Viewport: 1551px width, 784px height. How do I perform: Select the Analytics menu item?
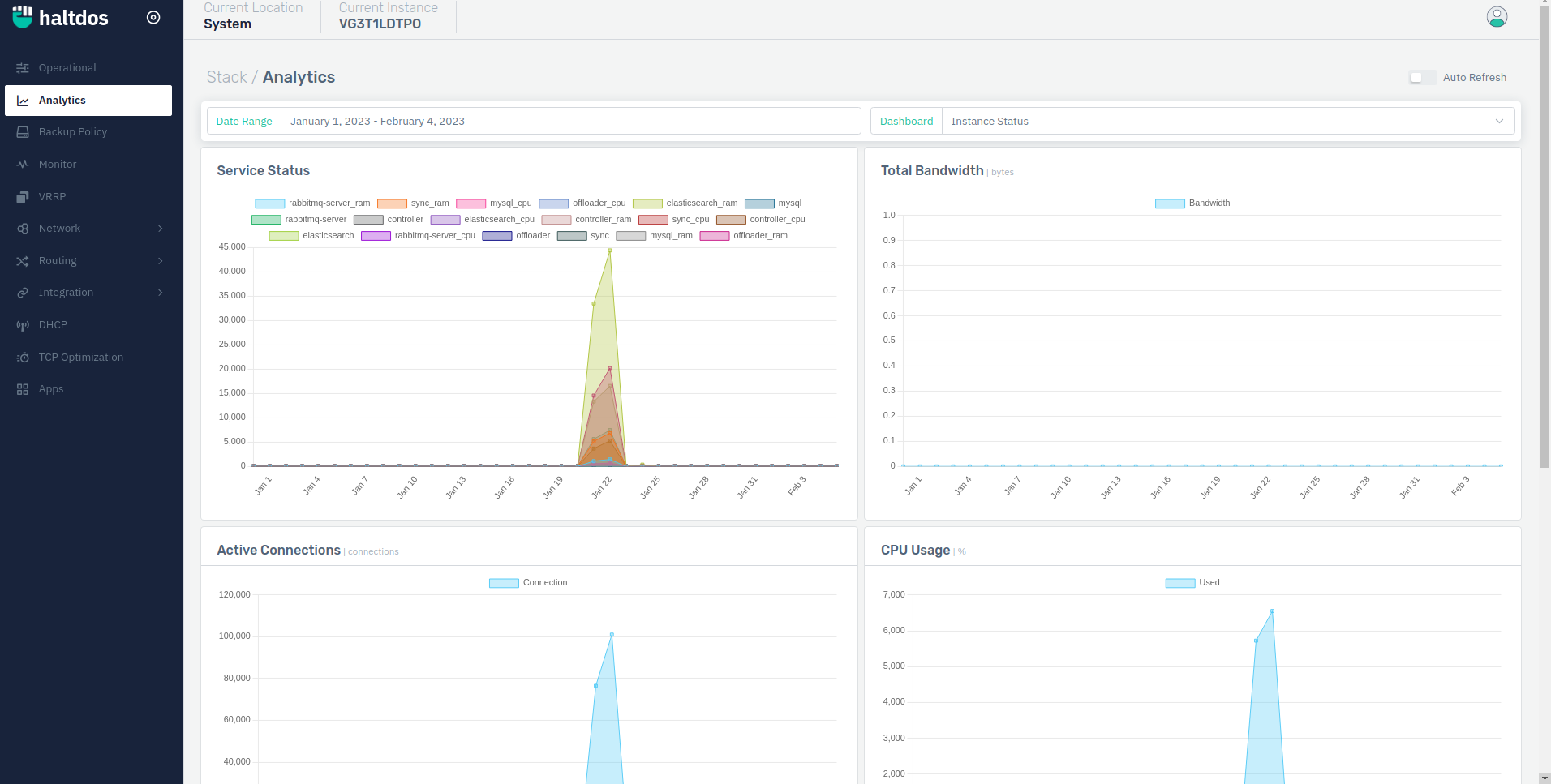(88, 101)
